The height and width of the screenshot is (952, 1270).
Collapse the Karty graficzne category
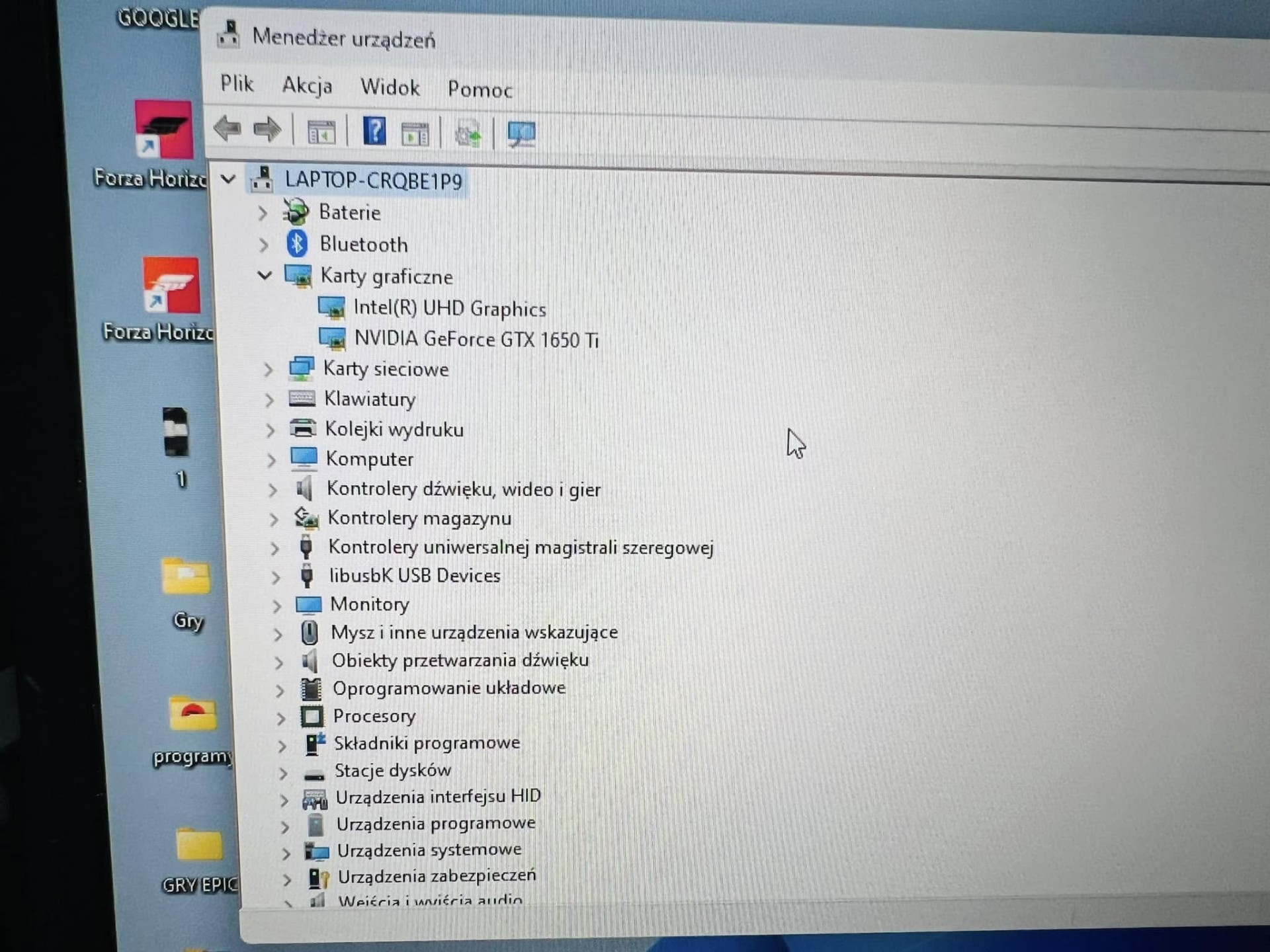coord(265,276)
